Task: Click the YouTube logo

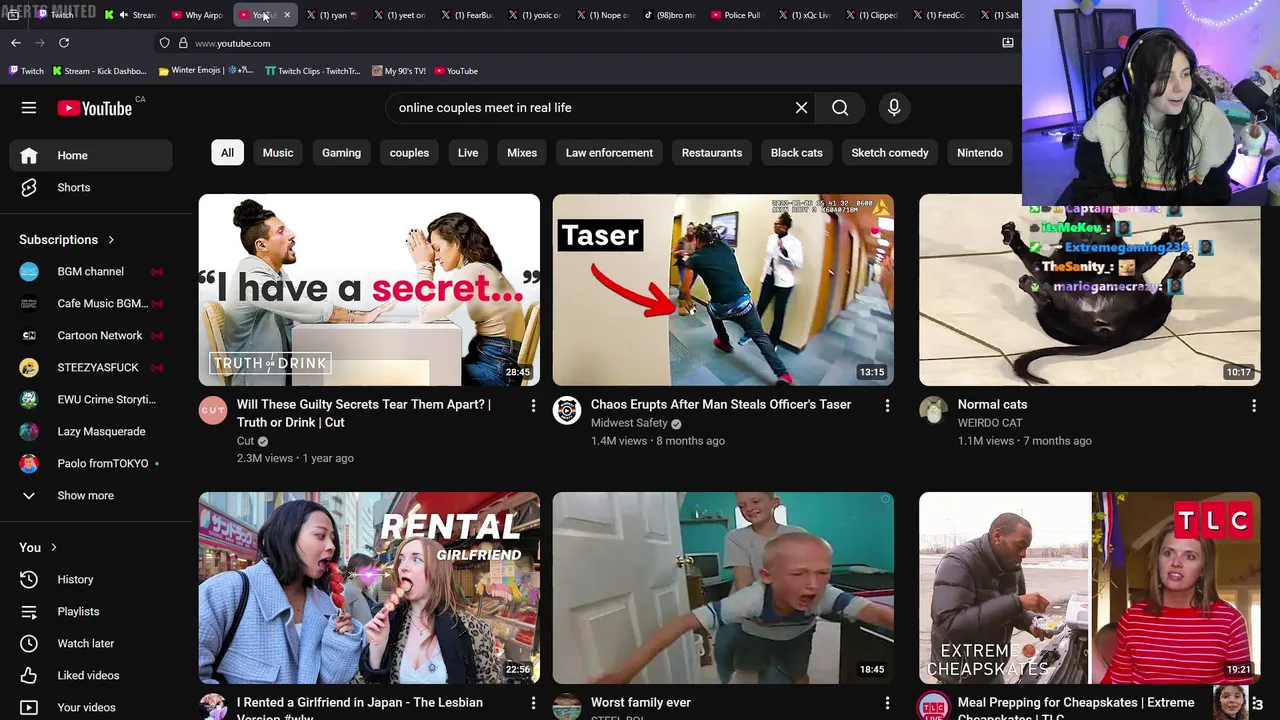Action: [95, 108]
